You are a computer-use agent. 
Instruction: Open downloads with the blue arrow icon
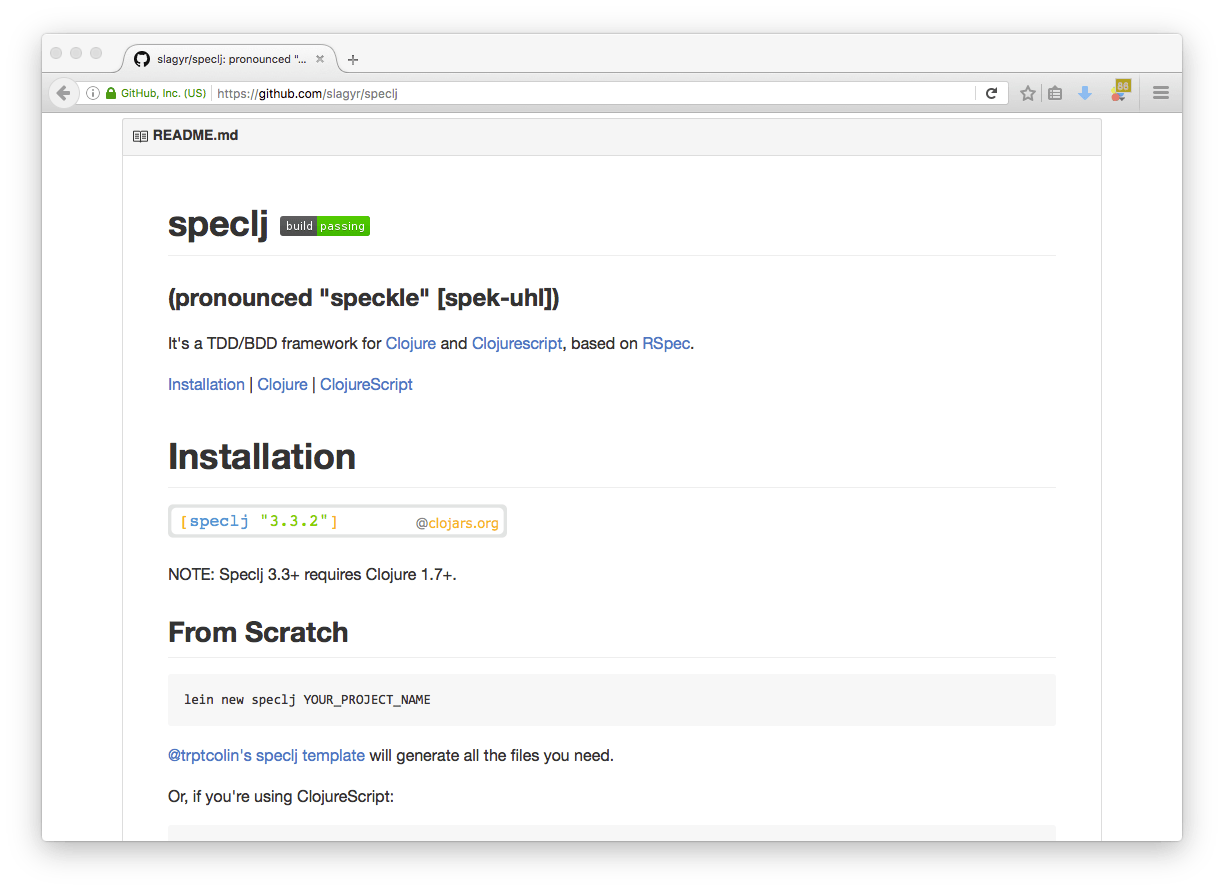[x=1085, y=93]
